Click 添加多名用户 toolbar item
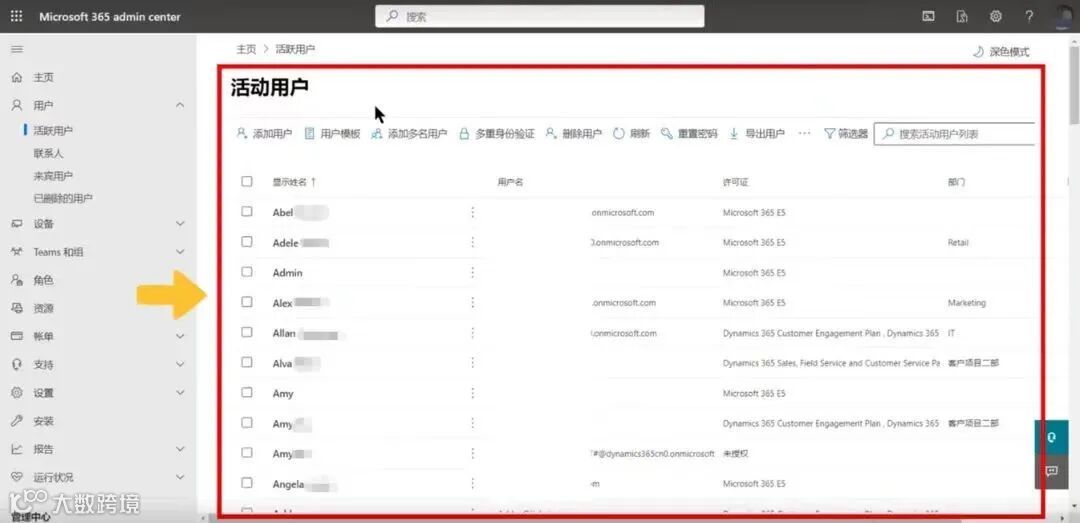 click(408, 134)
